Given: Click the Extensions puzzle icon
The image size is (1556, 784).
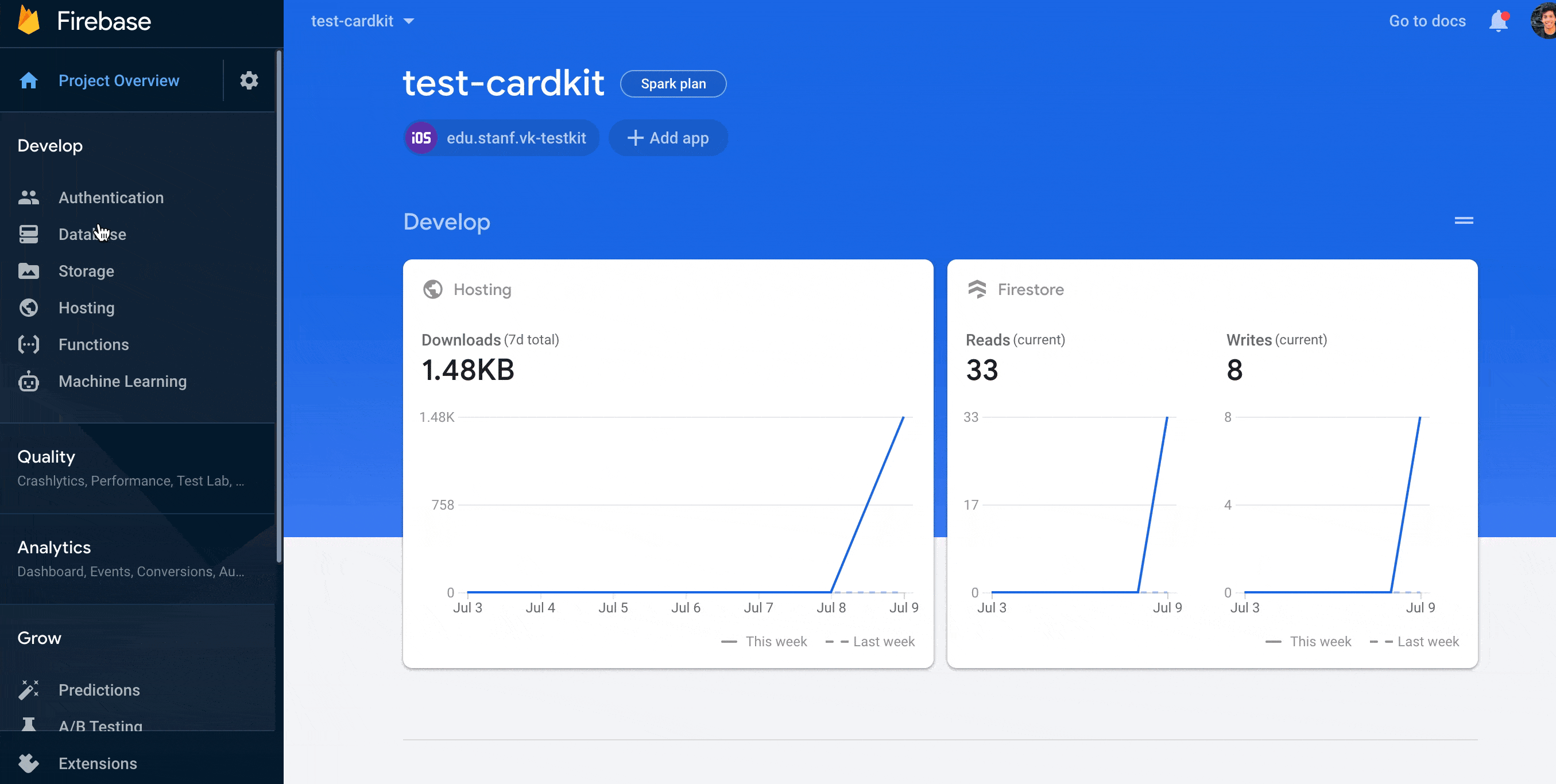Looking at the screenshot, I should 28,763.
